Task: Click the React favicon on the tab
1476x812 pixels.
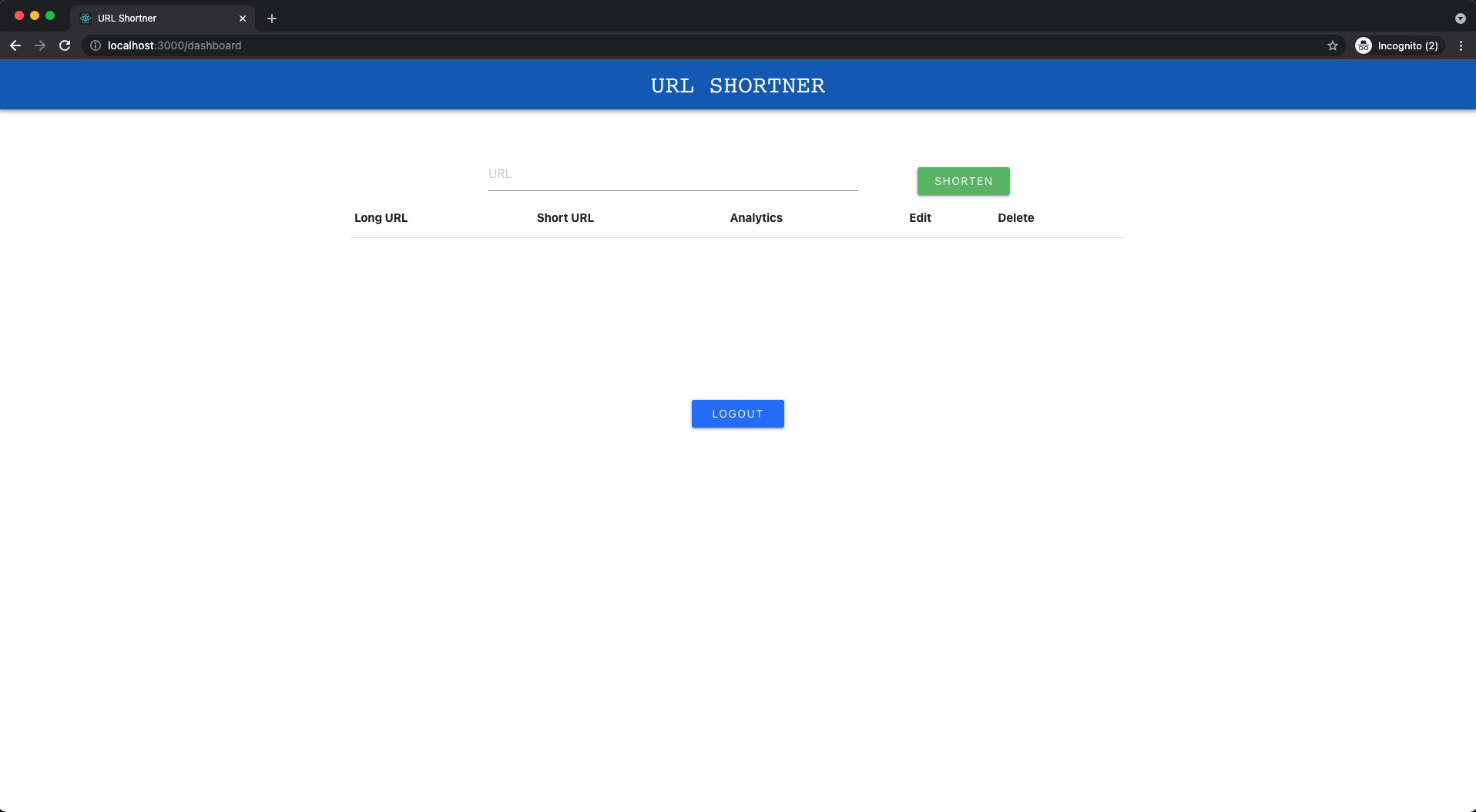Action: pos(85,18)
